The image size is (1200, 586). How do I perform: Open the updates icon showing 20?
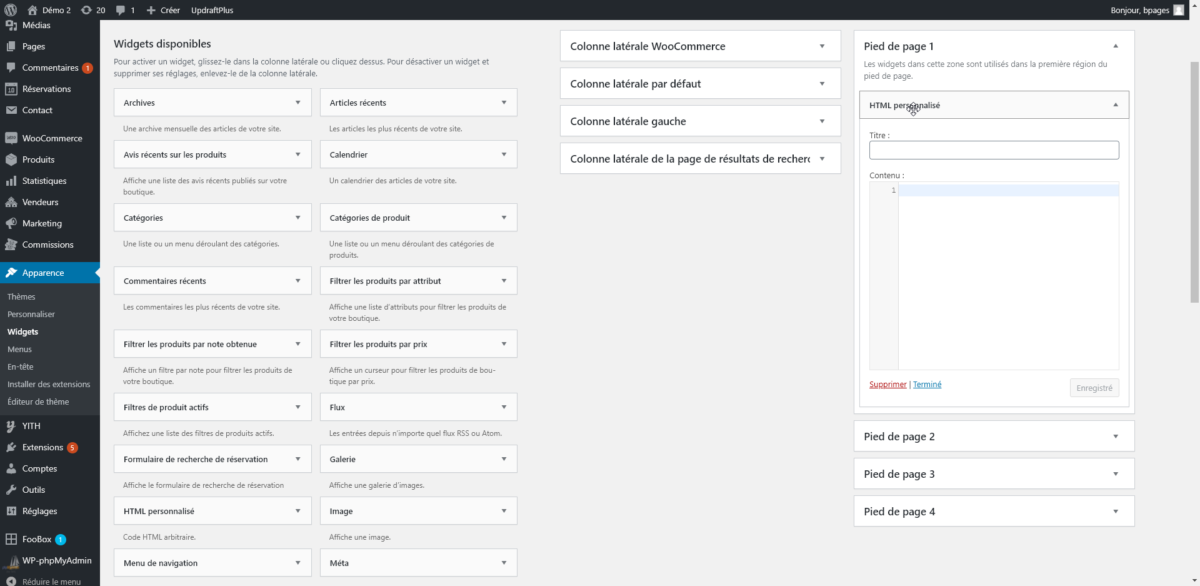pyautogui.click(x=86, y=10)
